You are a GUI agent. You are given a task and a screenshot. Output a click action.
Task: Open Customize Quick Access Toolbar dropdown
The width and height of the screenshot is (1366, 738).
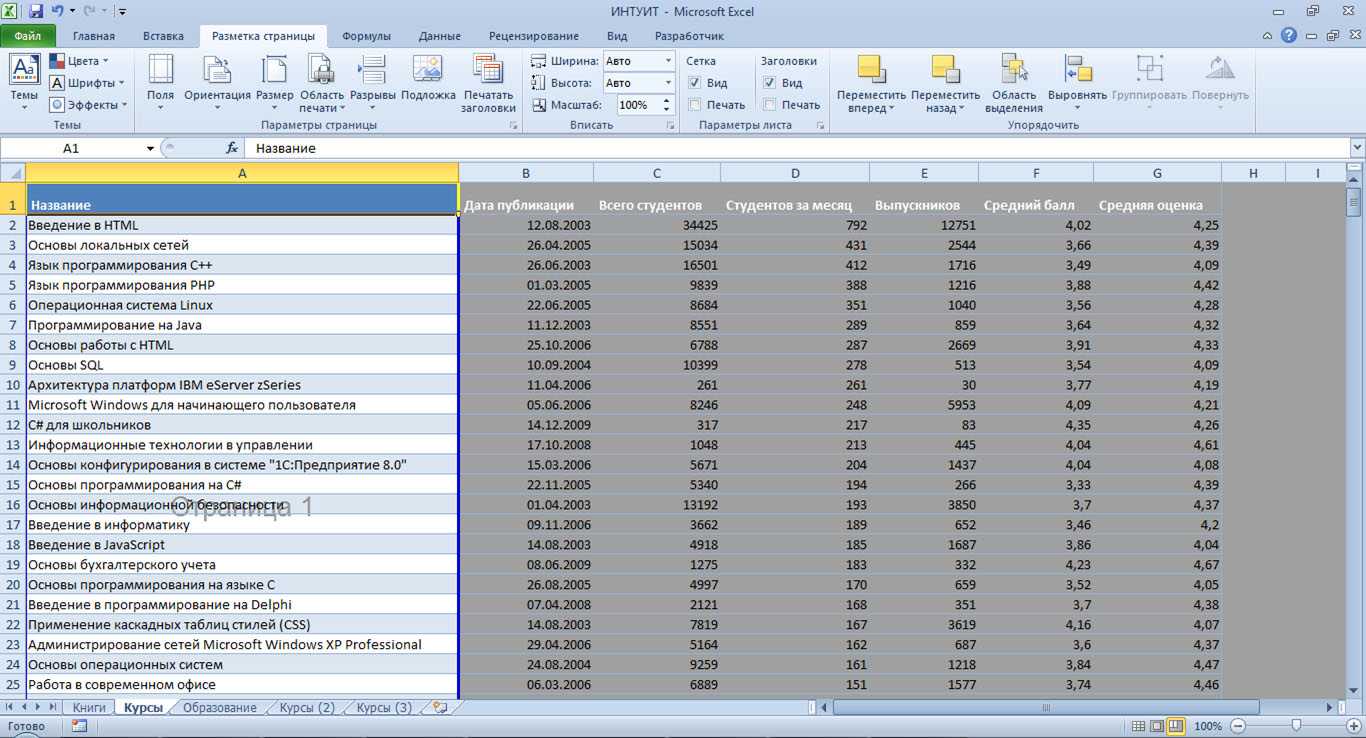pos(122,12)
